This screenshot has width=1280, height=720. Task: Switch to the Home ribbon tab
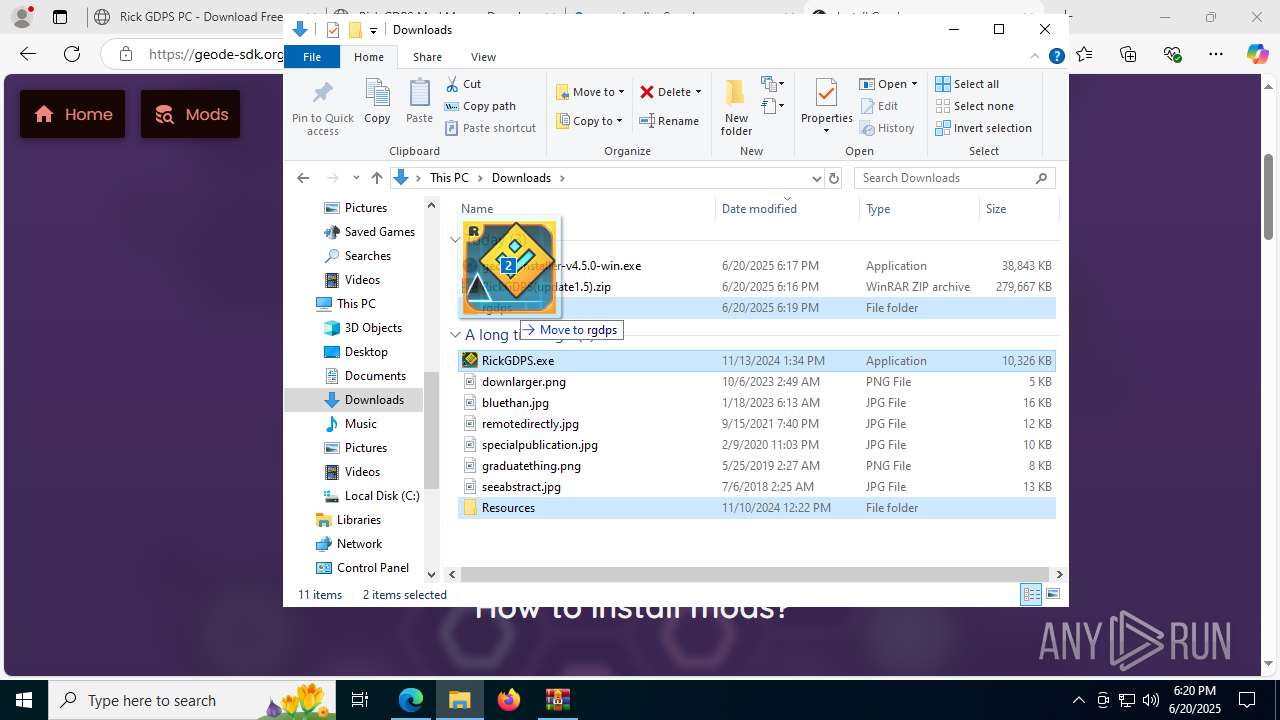coord(368,57)
